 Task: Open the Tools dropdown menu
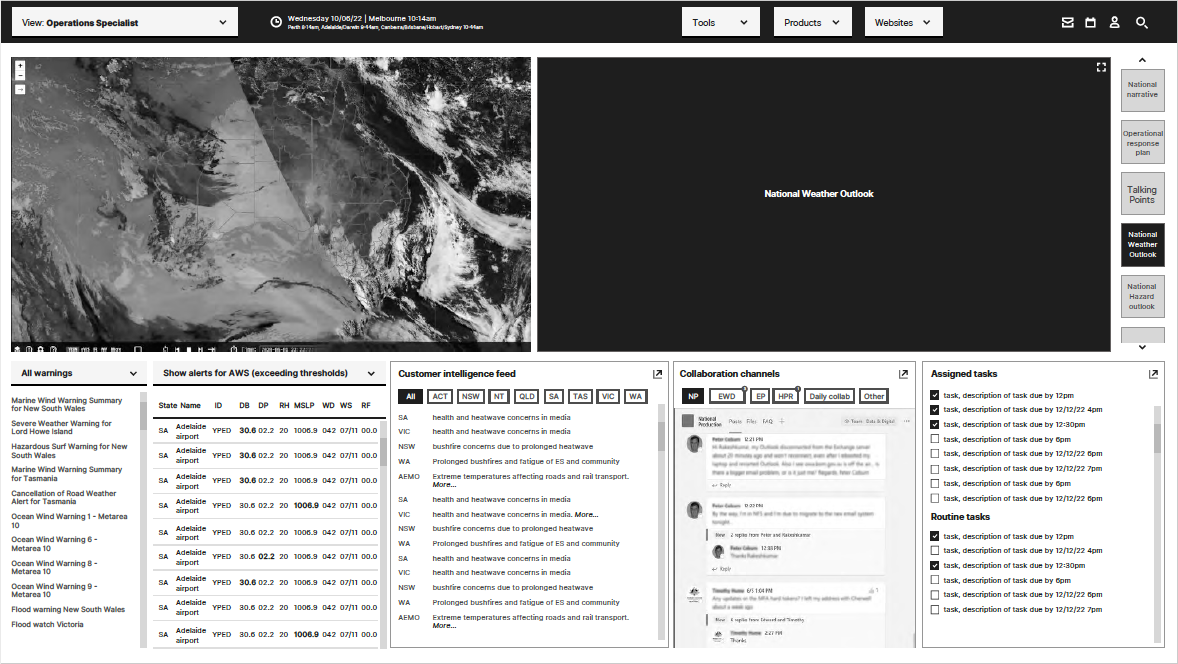720,23
